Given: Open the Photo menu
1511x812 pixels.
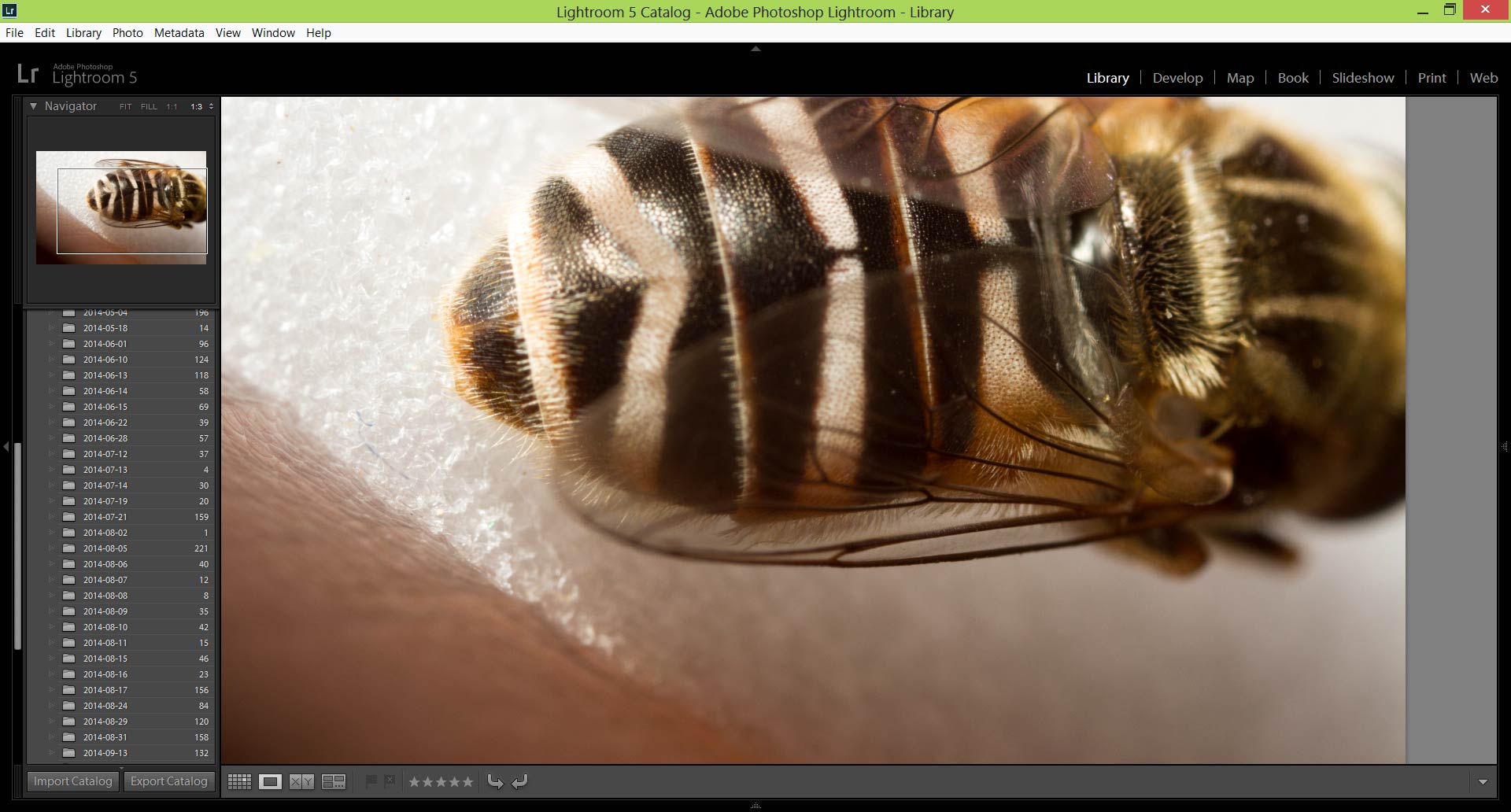Looking at the screenshot, I should click(127, 32).
